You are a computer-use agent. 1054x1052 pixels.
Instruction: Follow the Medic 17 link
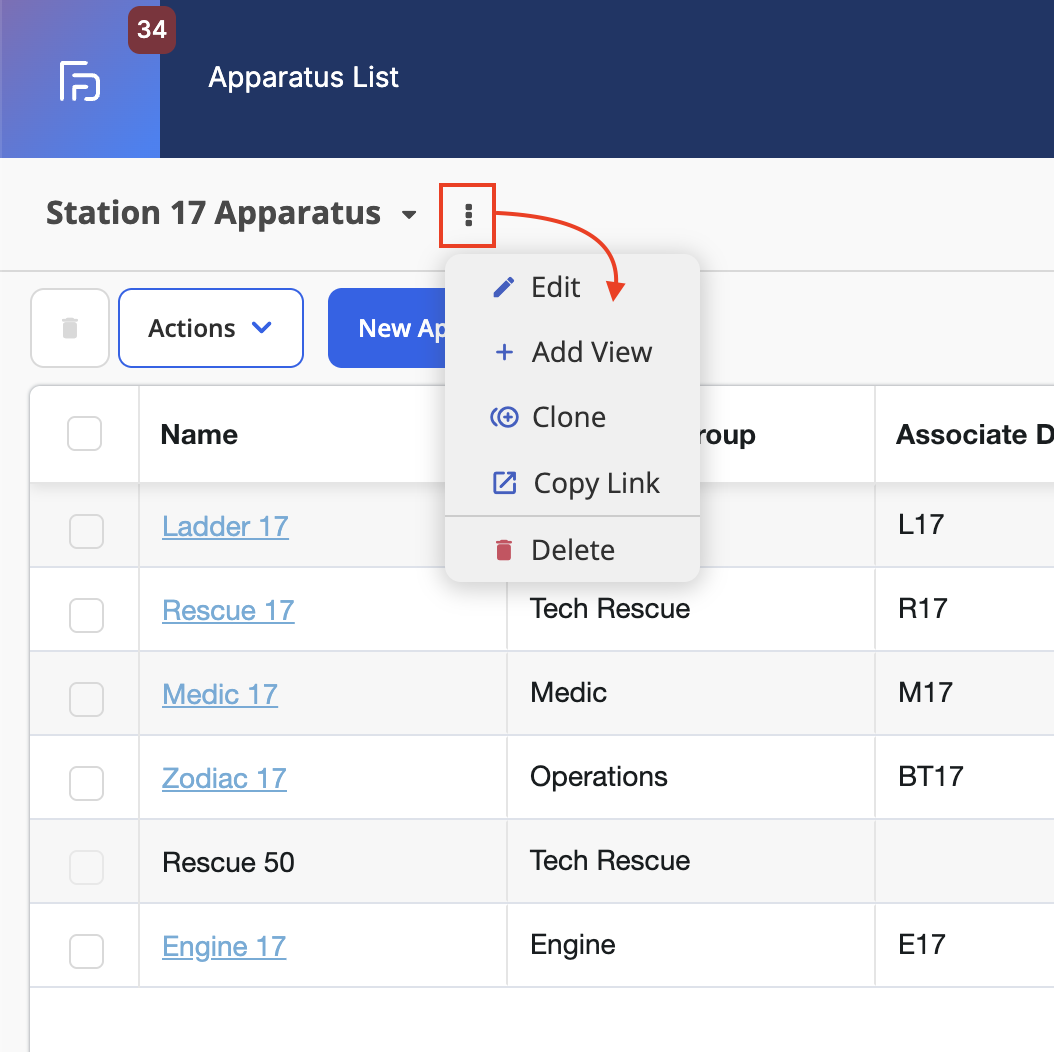[x=220, y=694]
